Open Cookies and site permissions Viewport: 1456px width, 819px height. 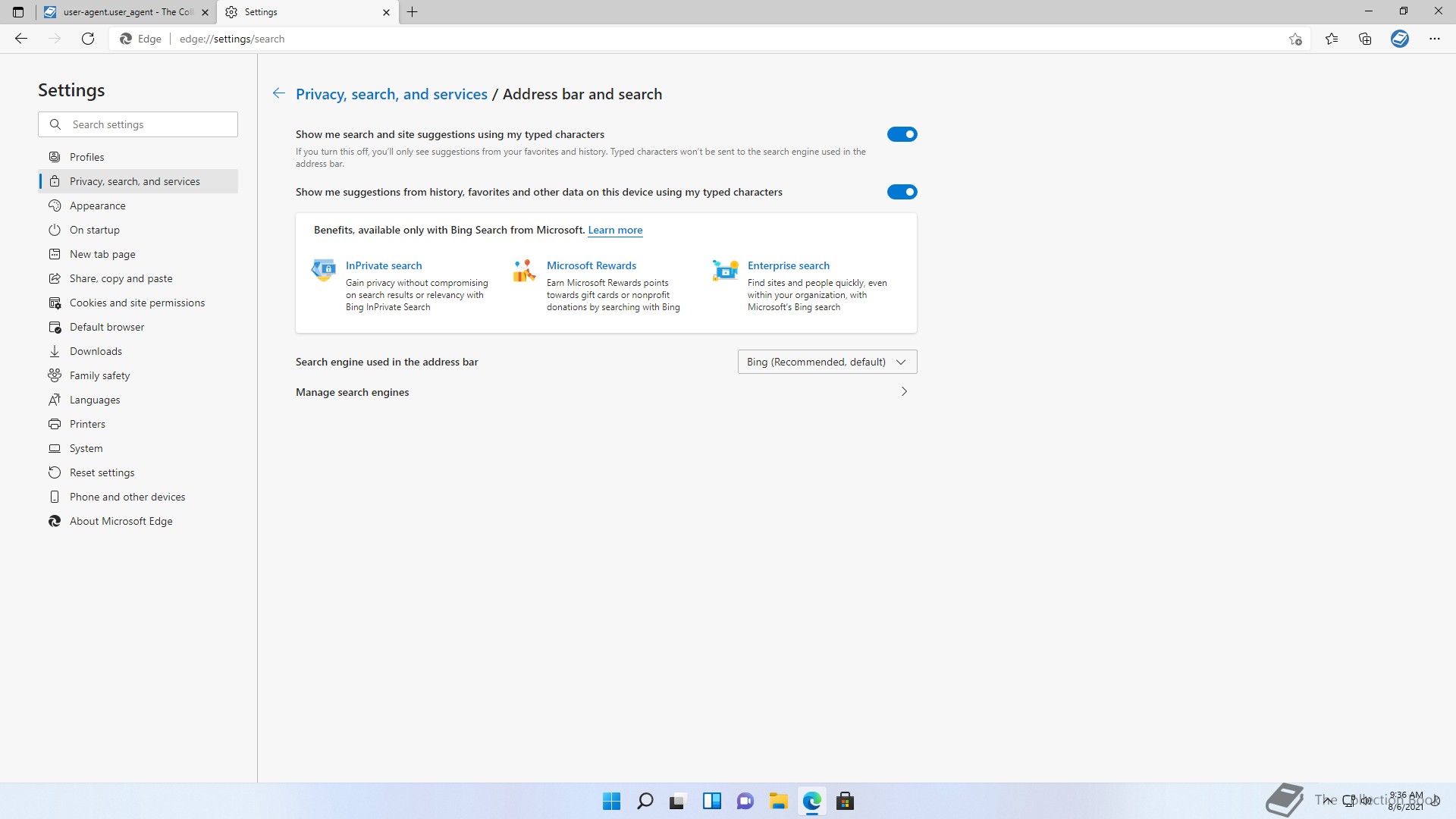click(x=138, y=303)
